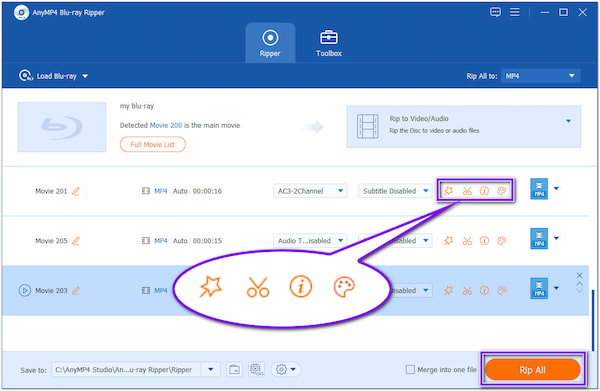Click the Full Movie List button
The image size is (600, 391).
pyautogui.click(x=153, y=145)
